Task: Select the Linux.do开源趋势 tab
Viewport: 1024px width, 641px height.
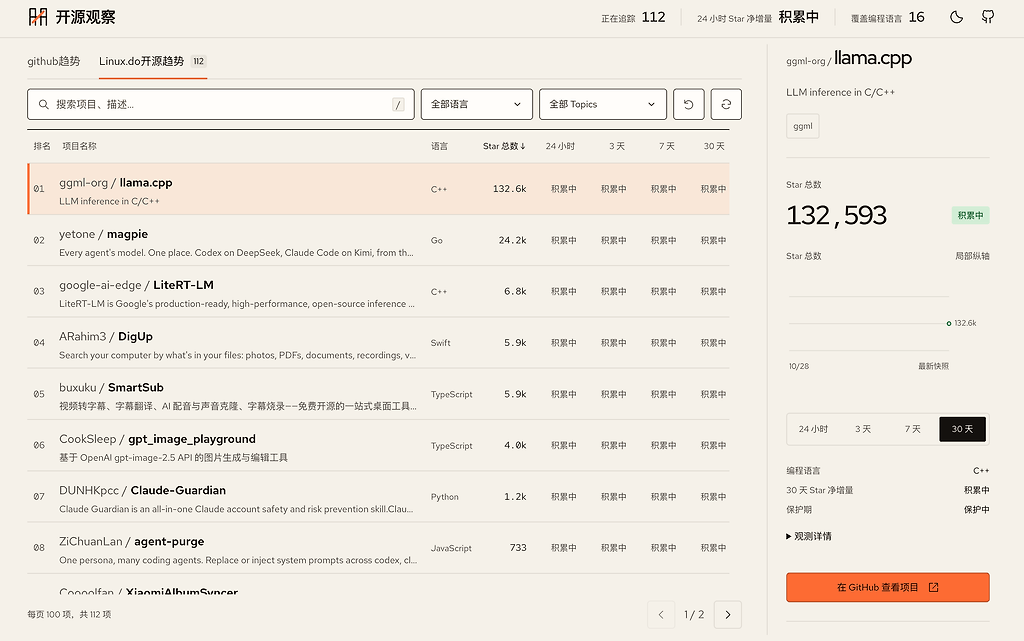Action: [153, 61]
